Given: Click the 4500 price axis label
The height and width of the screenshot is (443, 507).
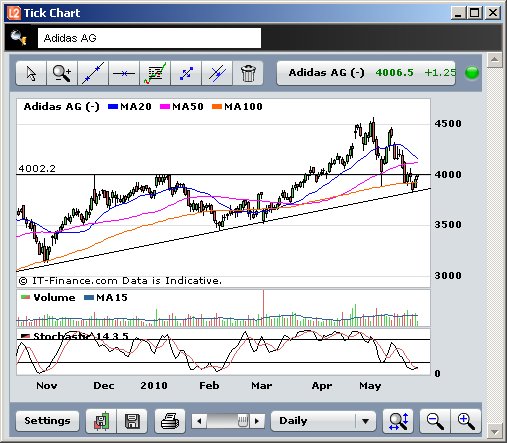Looking at the screenshot, I should [x=448, y=124].
